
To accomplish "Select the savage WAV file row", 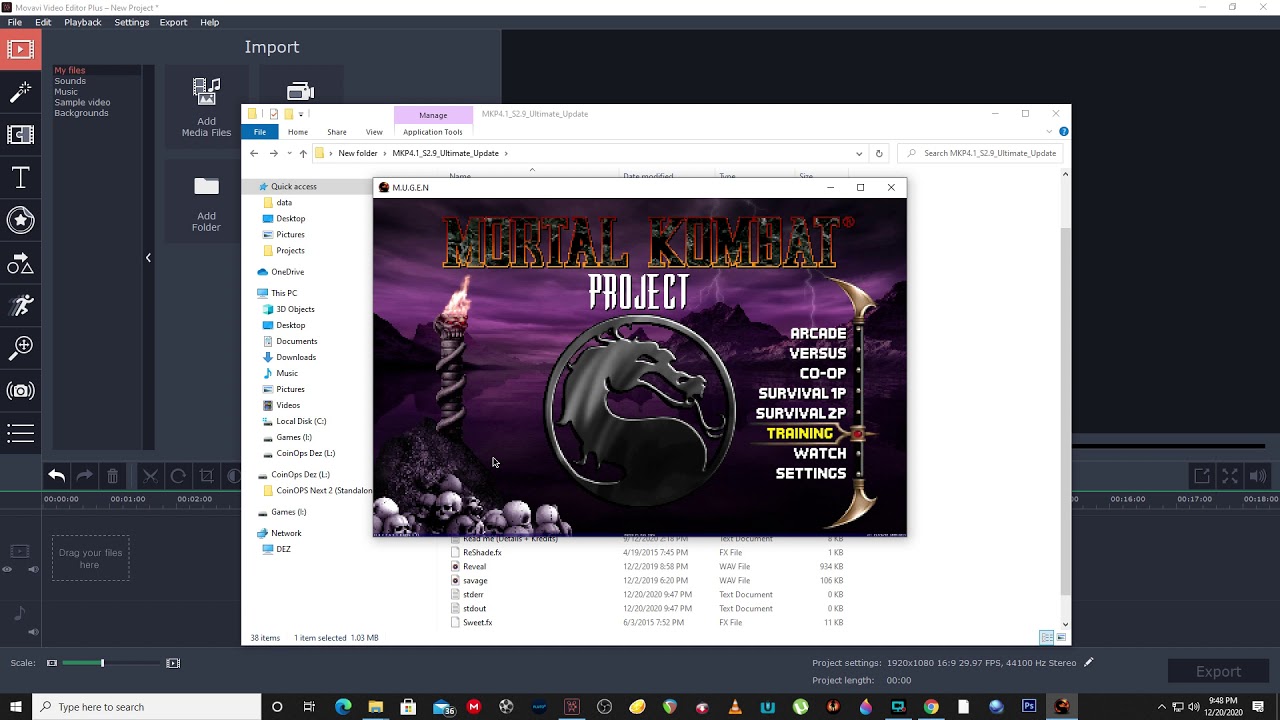I will click(650, 580).
